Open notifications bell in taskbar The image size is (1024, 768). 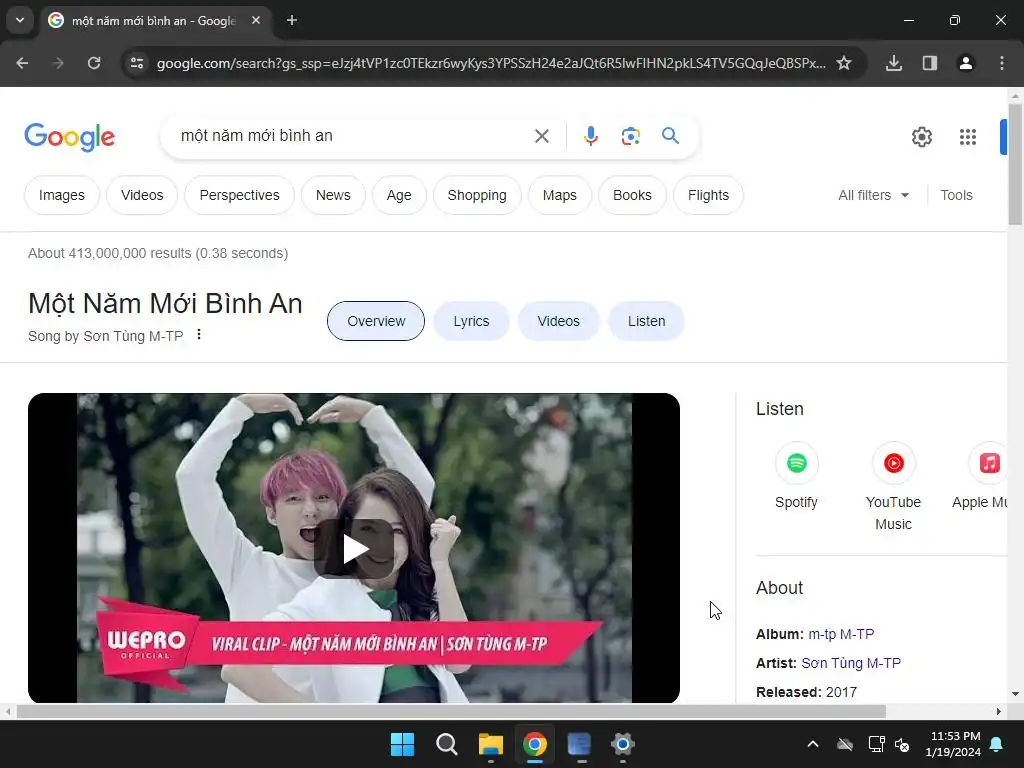[x=997, y=744]
